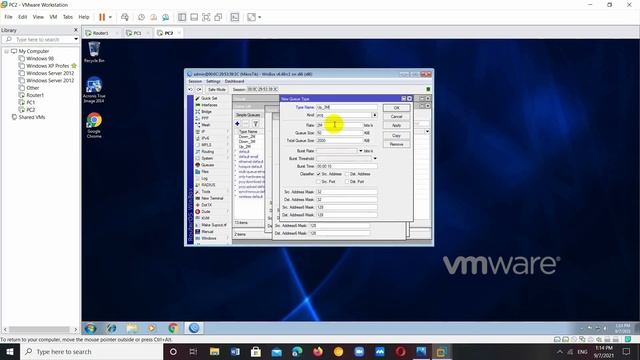Open the Kind dropdown

coord(375,116)
